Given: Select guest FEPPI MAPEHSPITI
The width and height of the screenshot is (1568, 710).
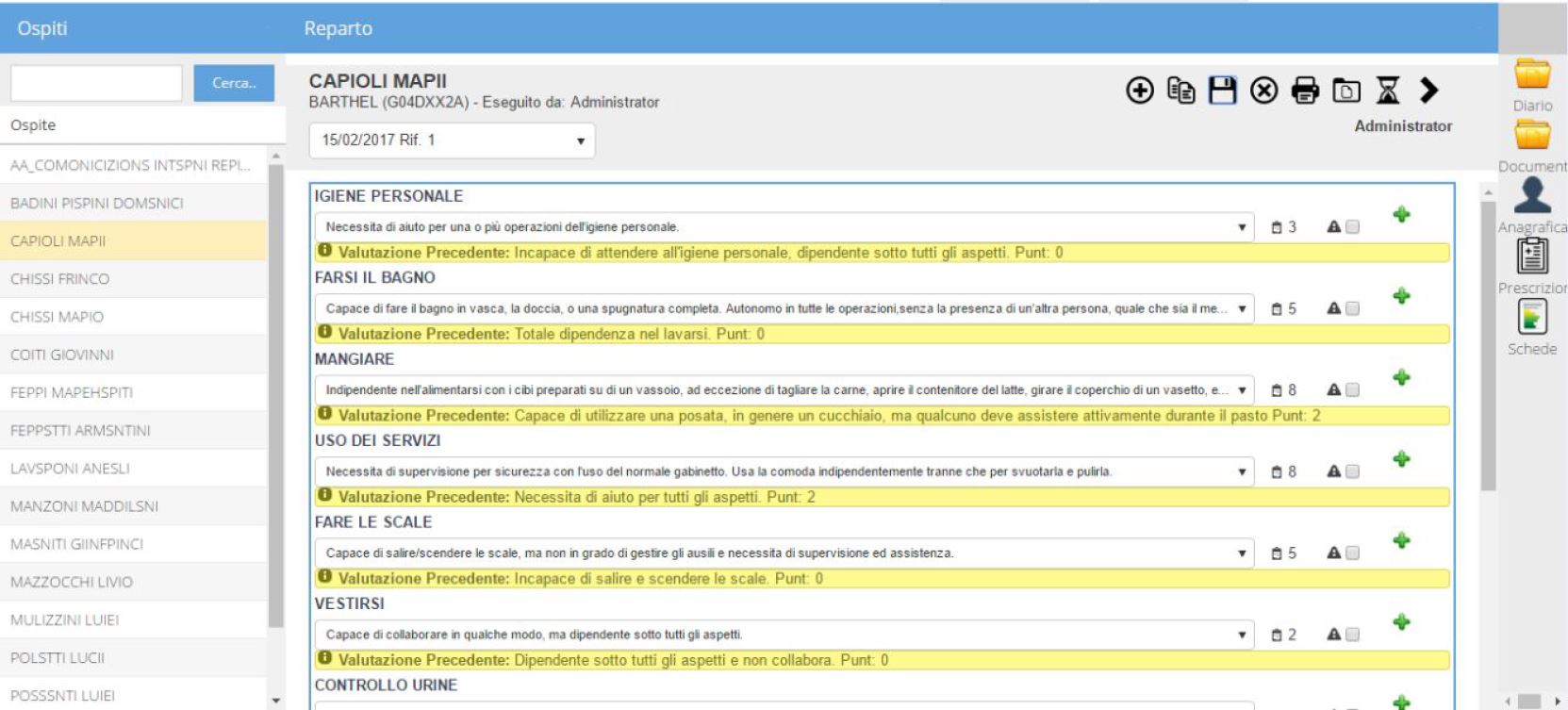Looking at the screenshot, I should (134, 392).
